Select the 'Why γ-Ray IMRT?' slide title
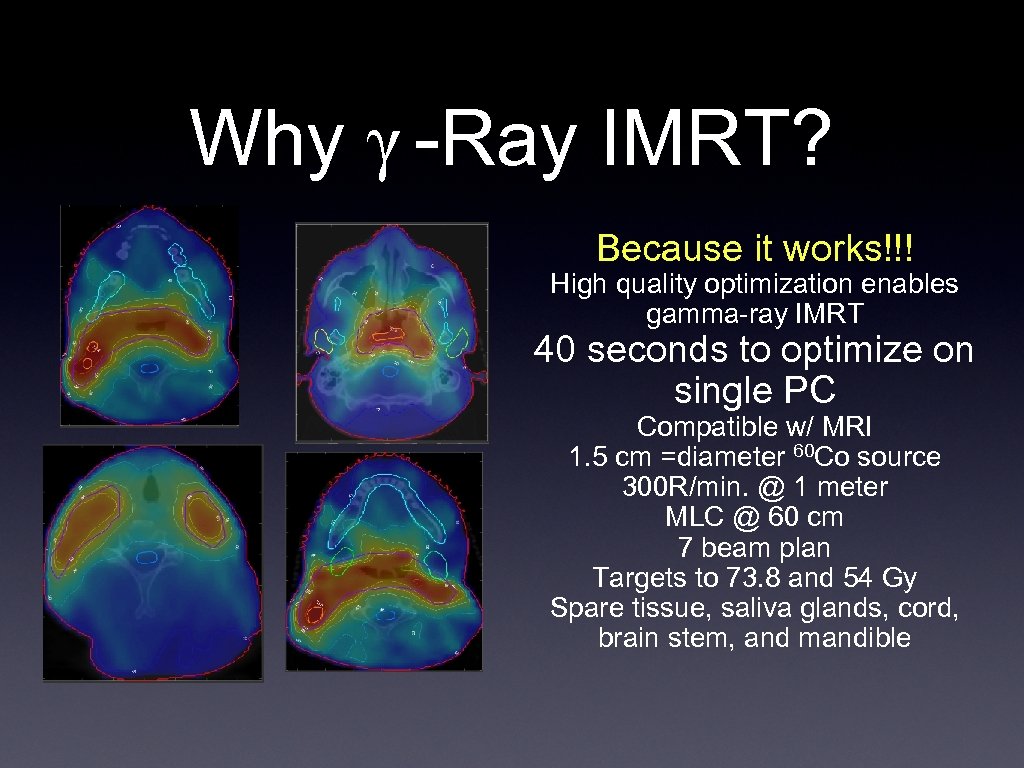Viewport: 1024px width, 768px height. (x=512, y=140)
